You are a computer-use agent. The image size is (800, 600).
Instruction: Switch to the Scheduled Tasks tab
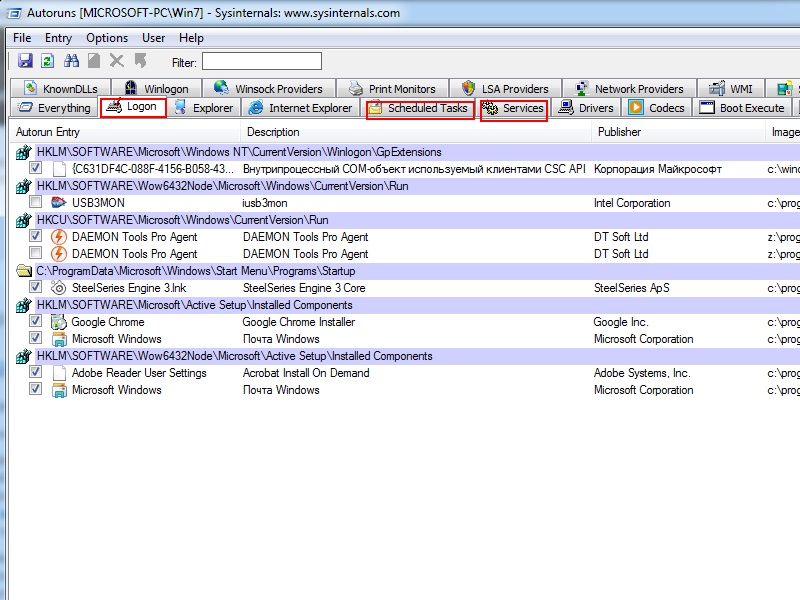pyautogui.click(x=419, y=108)
